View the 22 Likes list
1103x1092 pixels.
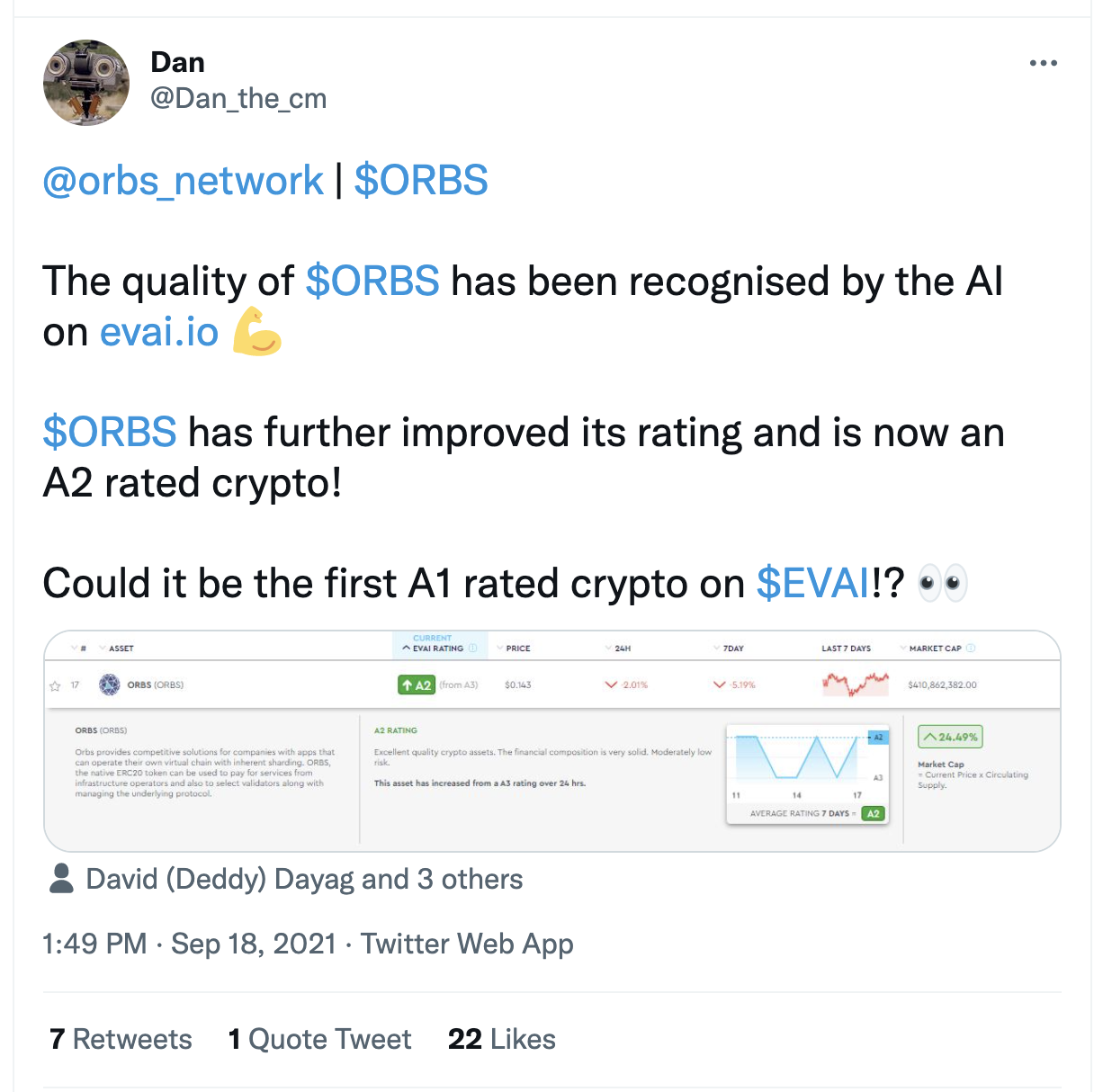(x=502, y=1039)
